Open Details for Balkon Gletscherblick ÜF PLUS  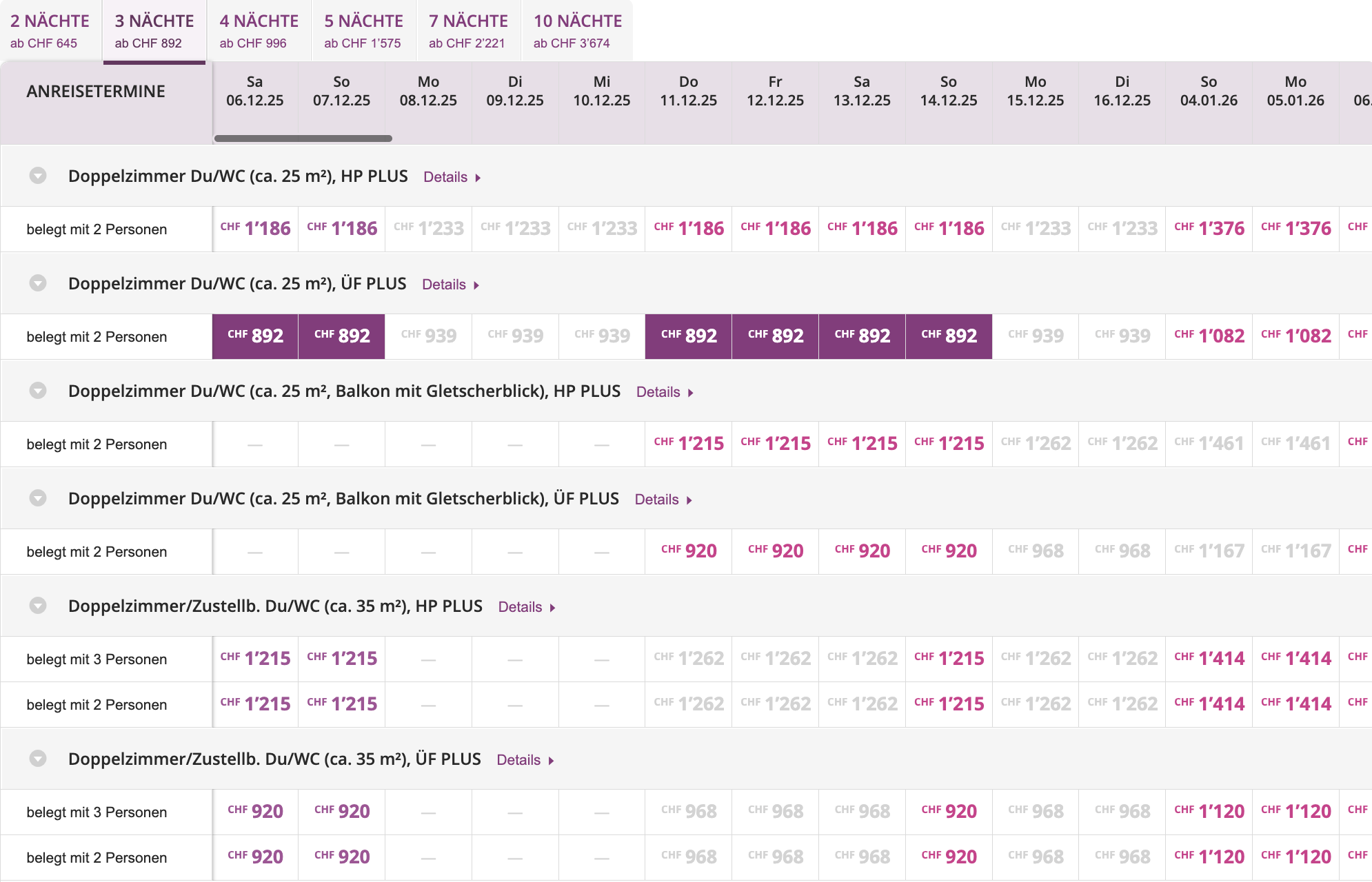pos(663,500)
